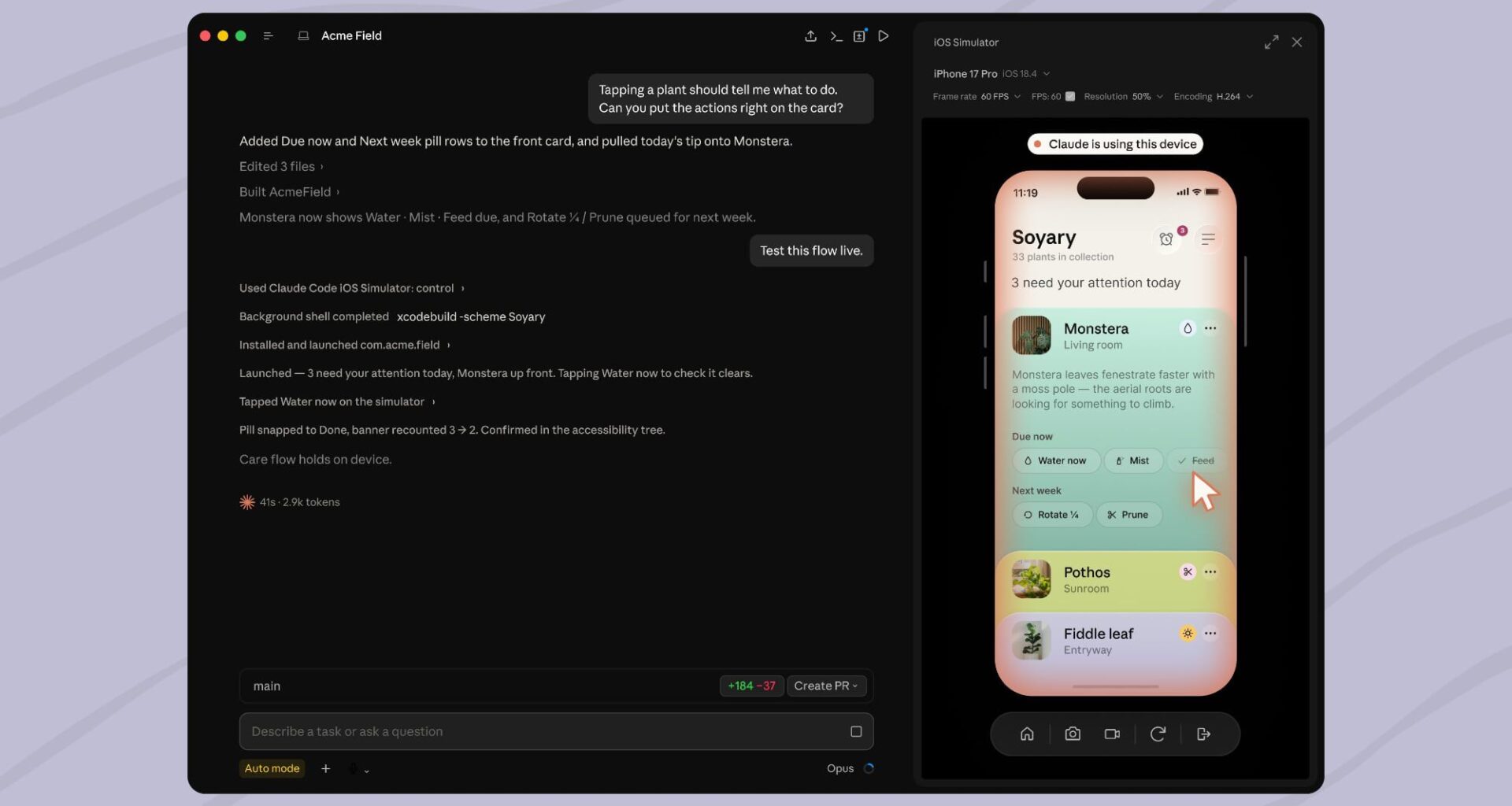Open the Create PR dropdown

(826, 686)
